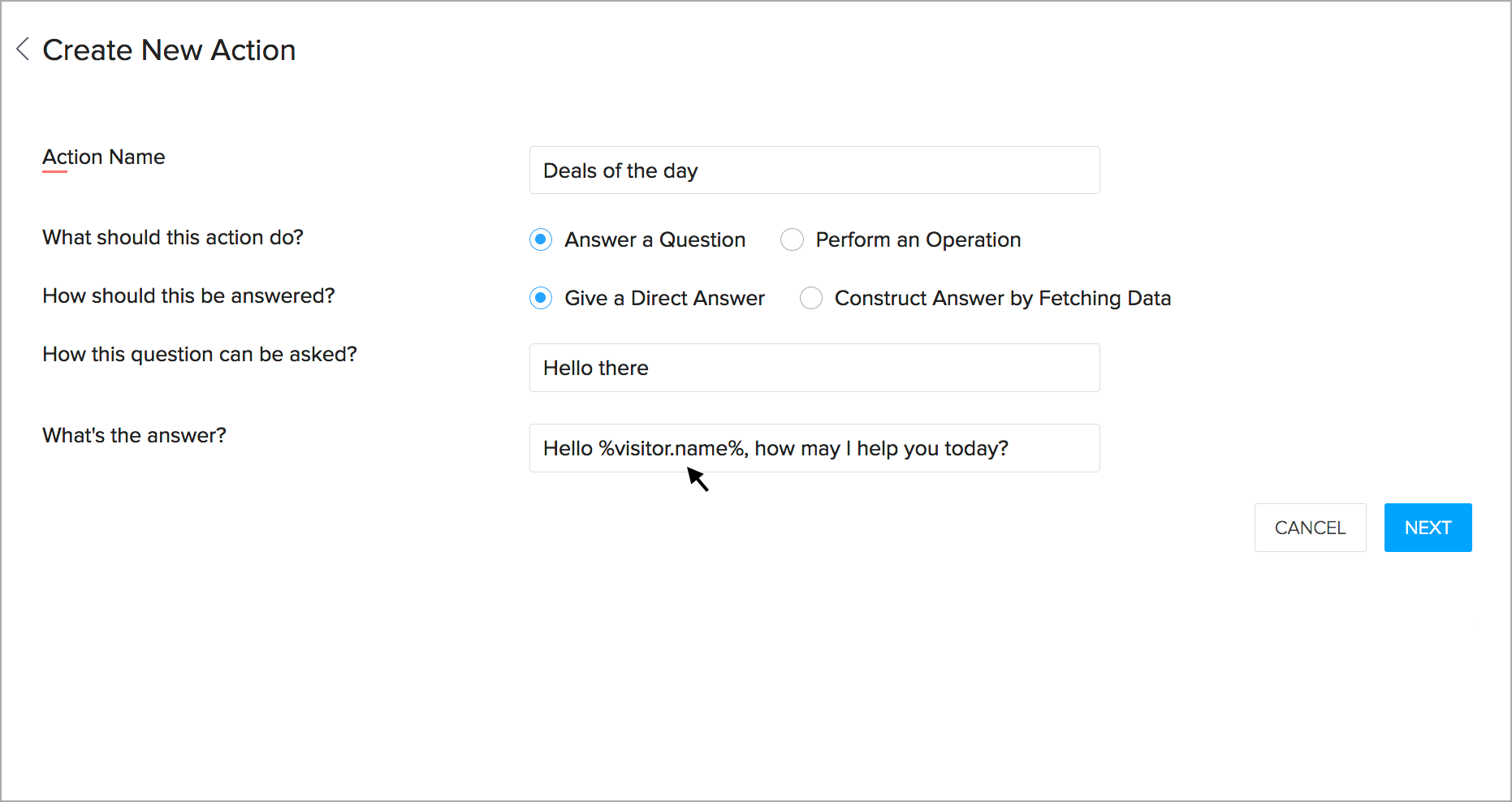Image resolution: width=1512 pixels, height=802 pixels.
Task: Click the How should this be answered label
Action: pos(188,295)
